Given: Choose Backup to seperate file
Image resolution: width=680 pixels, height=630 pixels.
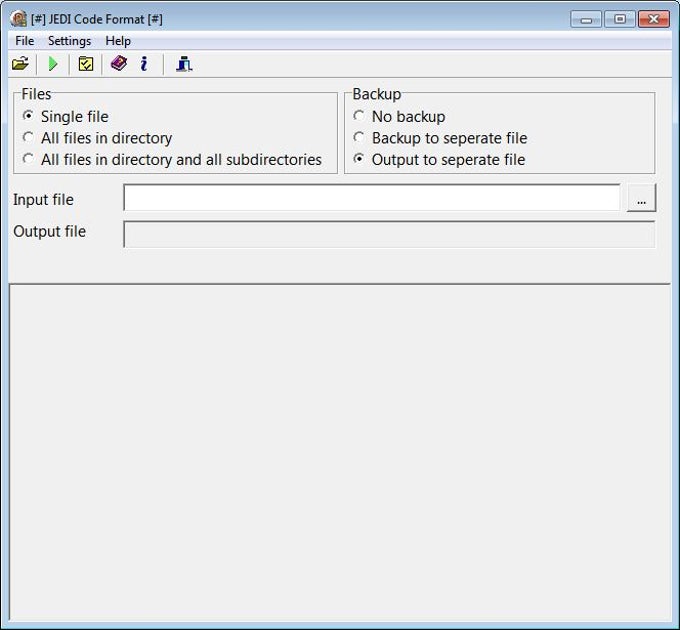Looking at the screenshot, I should pos(359,138).
